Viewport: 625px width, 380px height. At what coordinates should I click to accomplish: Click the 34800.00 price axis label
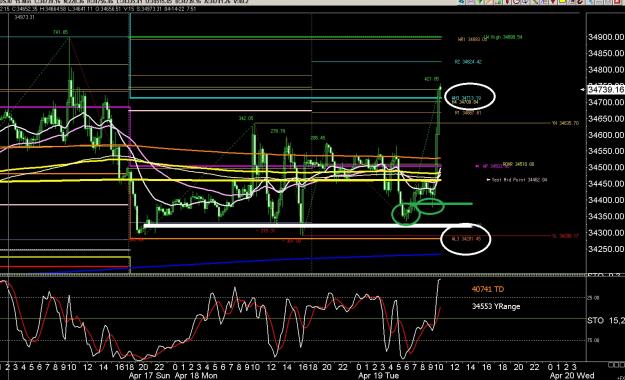click(x=606, y=70)
